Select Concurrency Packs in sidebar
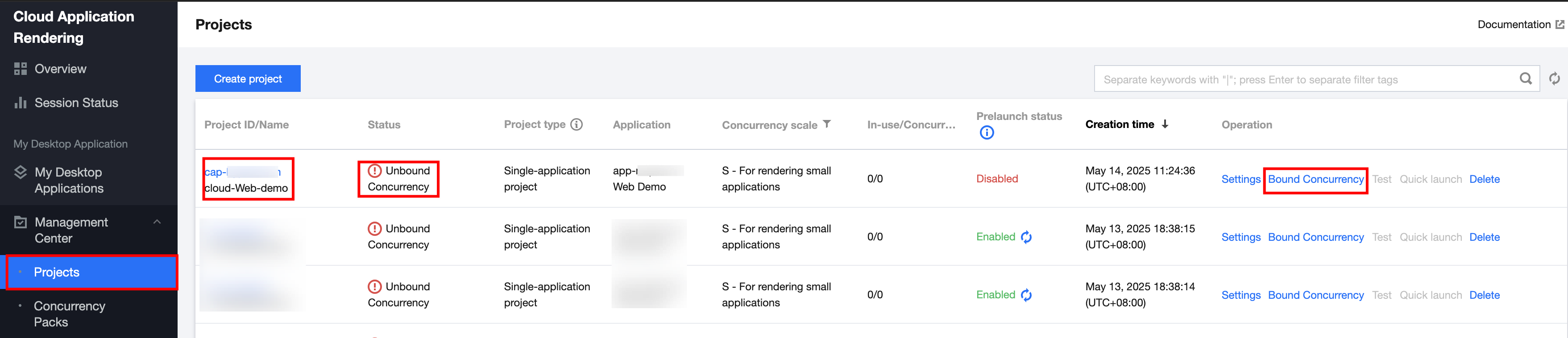The width and height of the screenshot is (1568, 338). pos(70,313)
